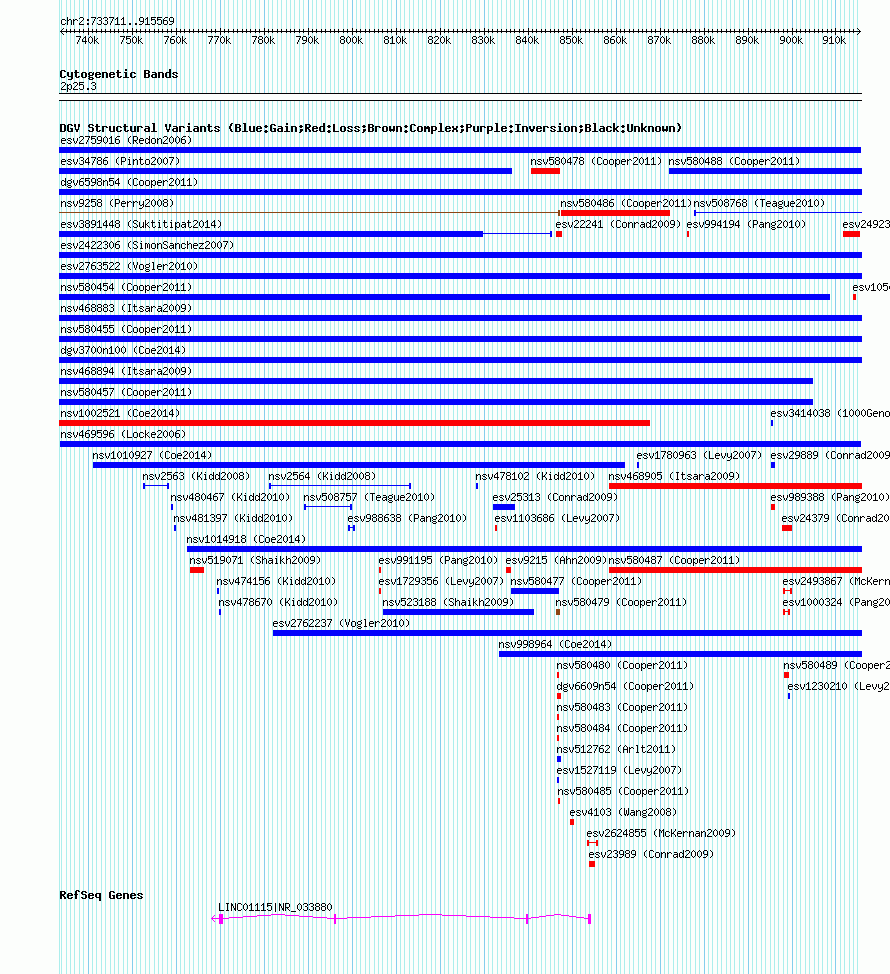Click esv1527119 (Levy2007) label
The width and height of the screenshot is (890, 974).
(x=619, y=770)
